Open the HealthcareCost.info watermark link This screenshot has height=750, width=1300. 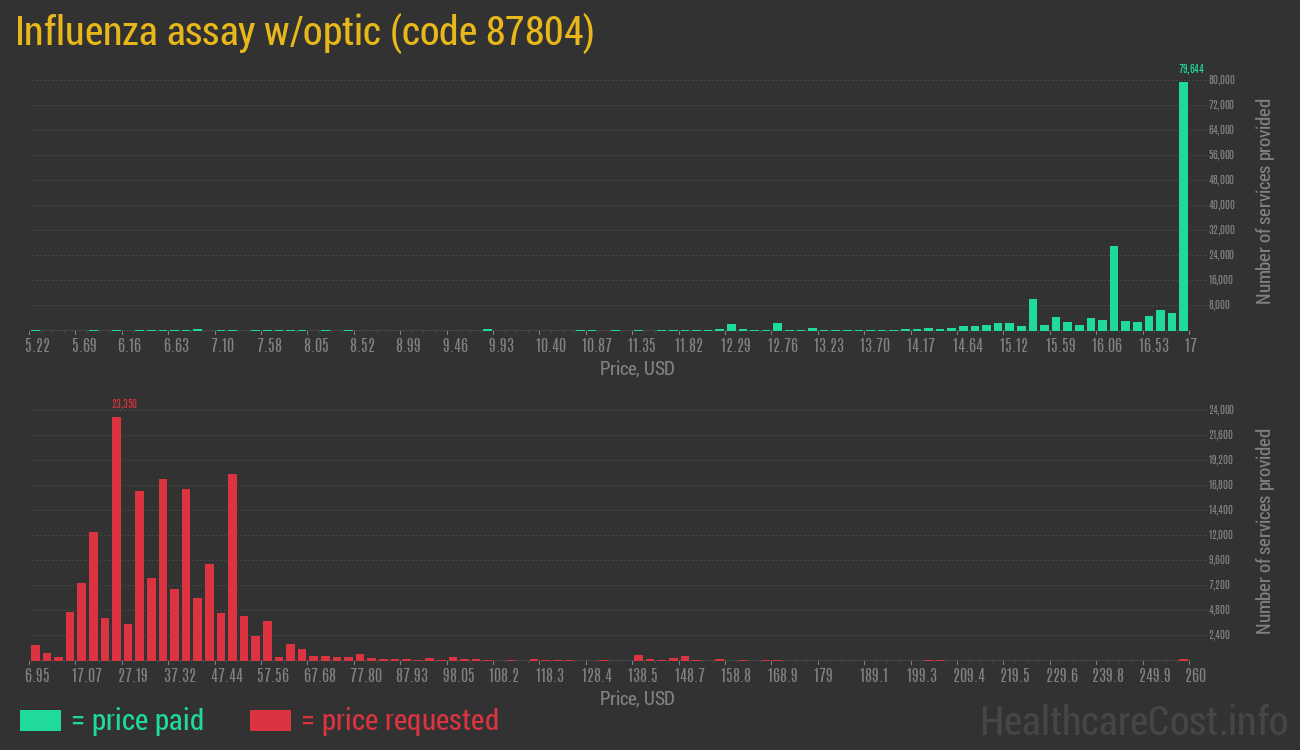[x=1133, y=720]
